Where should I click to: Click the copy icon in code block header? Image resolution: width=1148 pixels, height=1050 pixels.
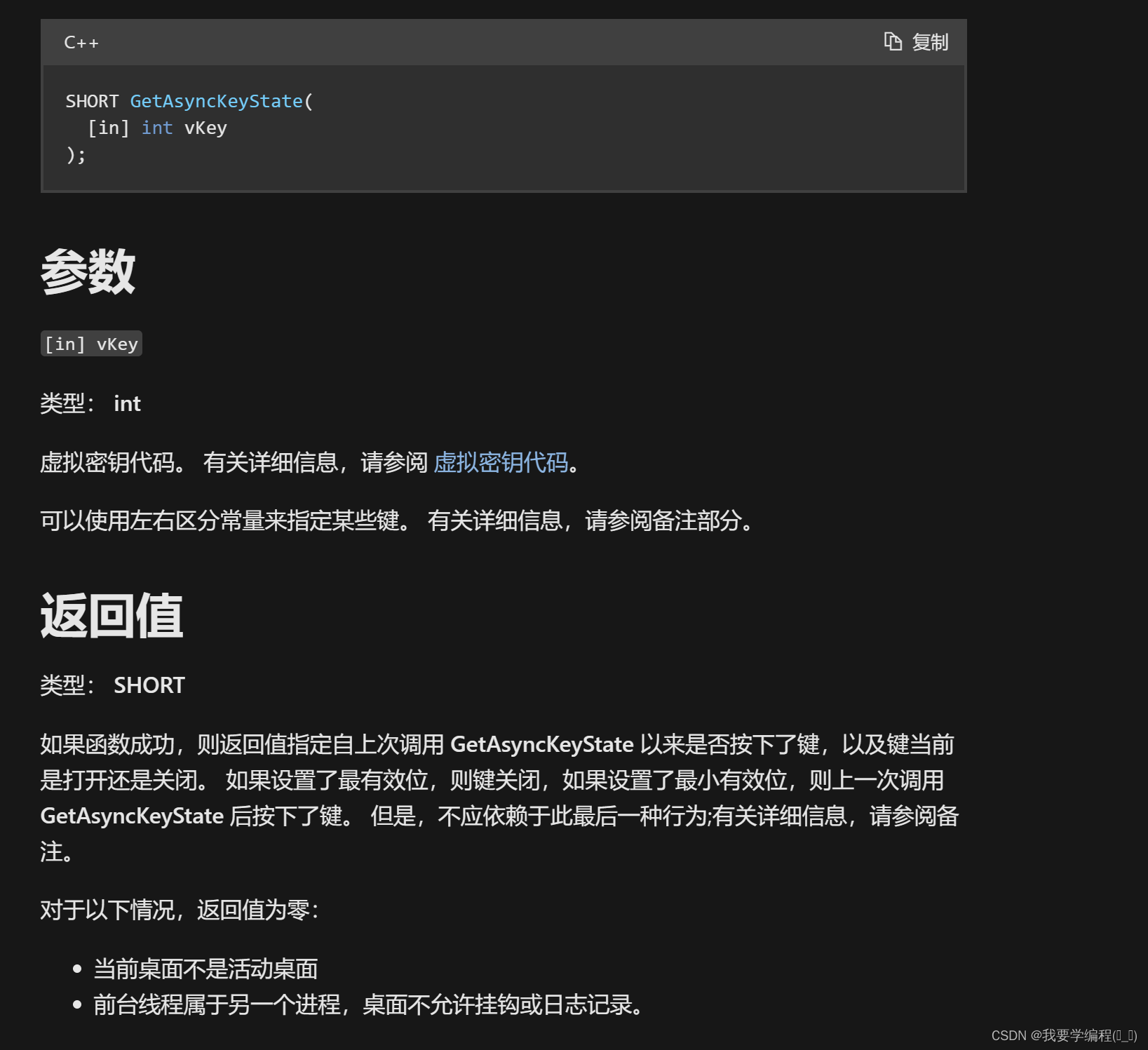point(892,42)
